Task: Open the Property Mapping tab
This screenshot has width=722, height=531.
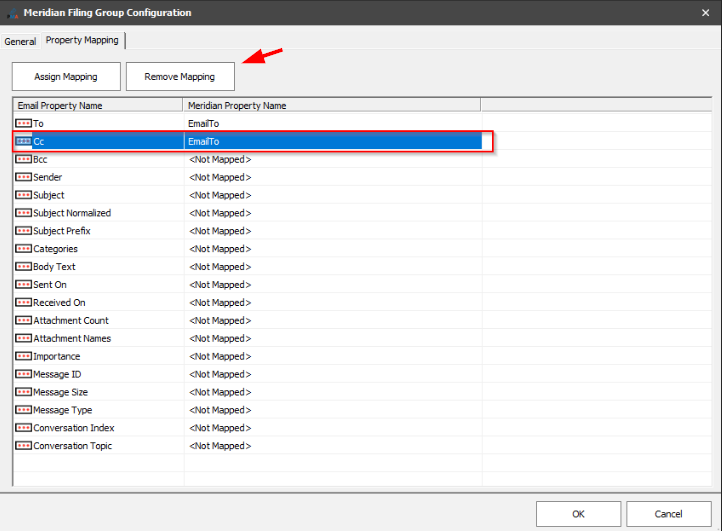Action: (82, 40)
